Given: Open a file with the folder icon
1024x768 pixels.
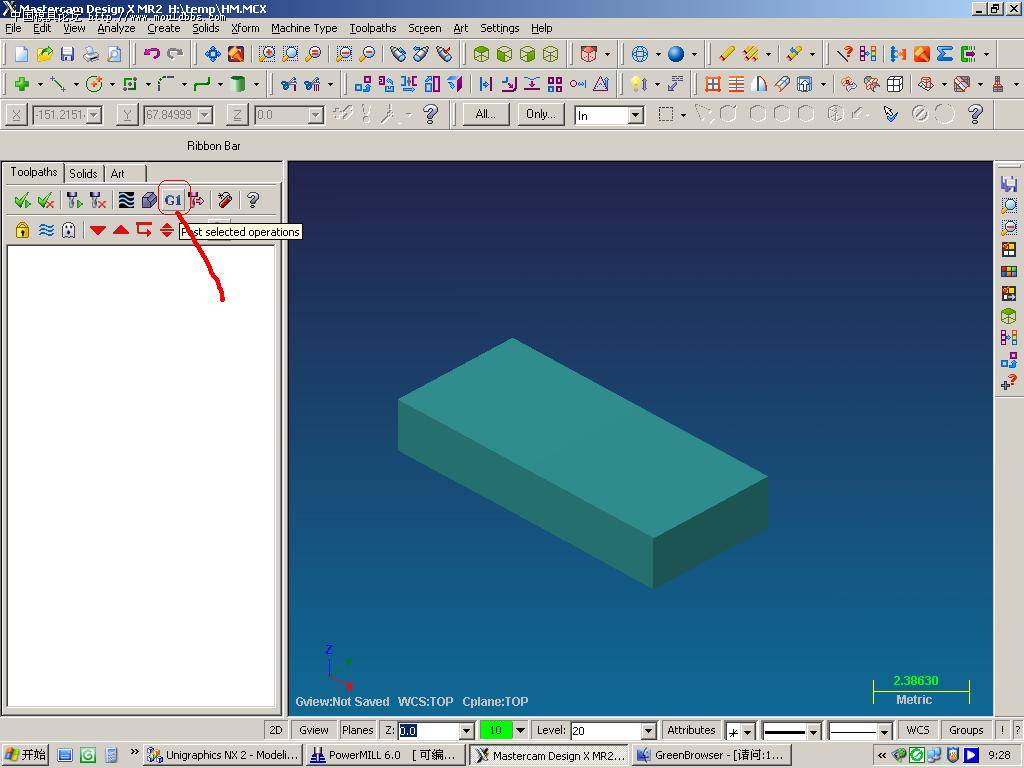Looking at the screenshot, I should [x=44, y=54].
